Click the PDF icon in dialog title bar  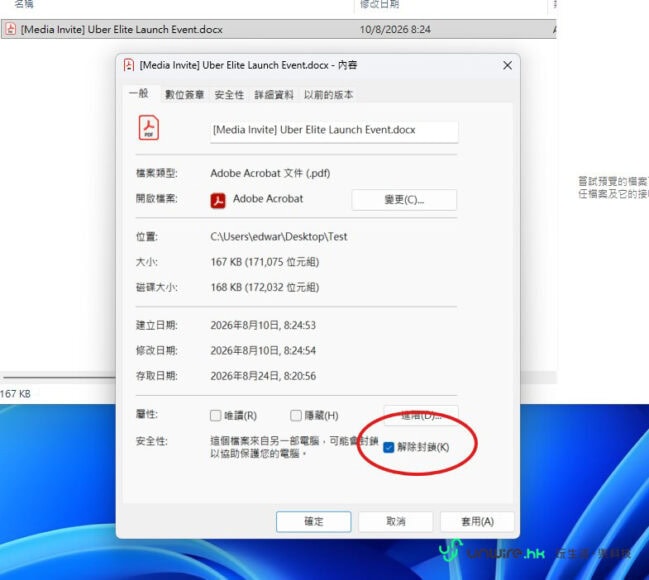[129, 65]
